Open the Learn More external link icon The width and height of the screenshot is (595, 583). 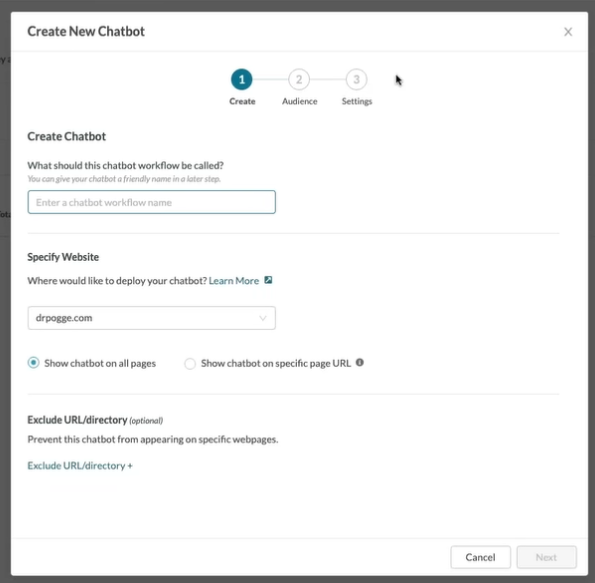click(268, 280)
